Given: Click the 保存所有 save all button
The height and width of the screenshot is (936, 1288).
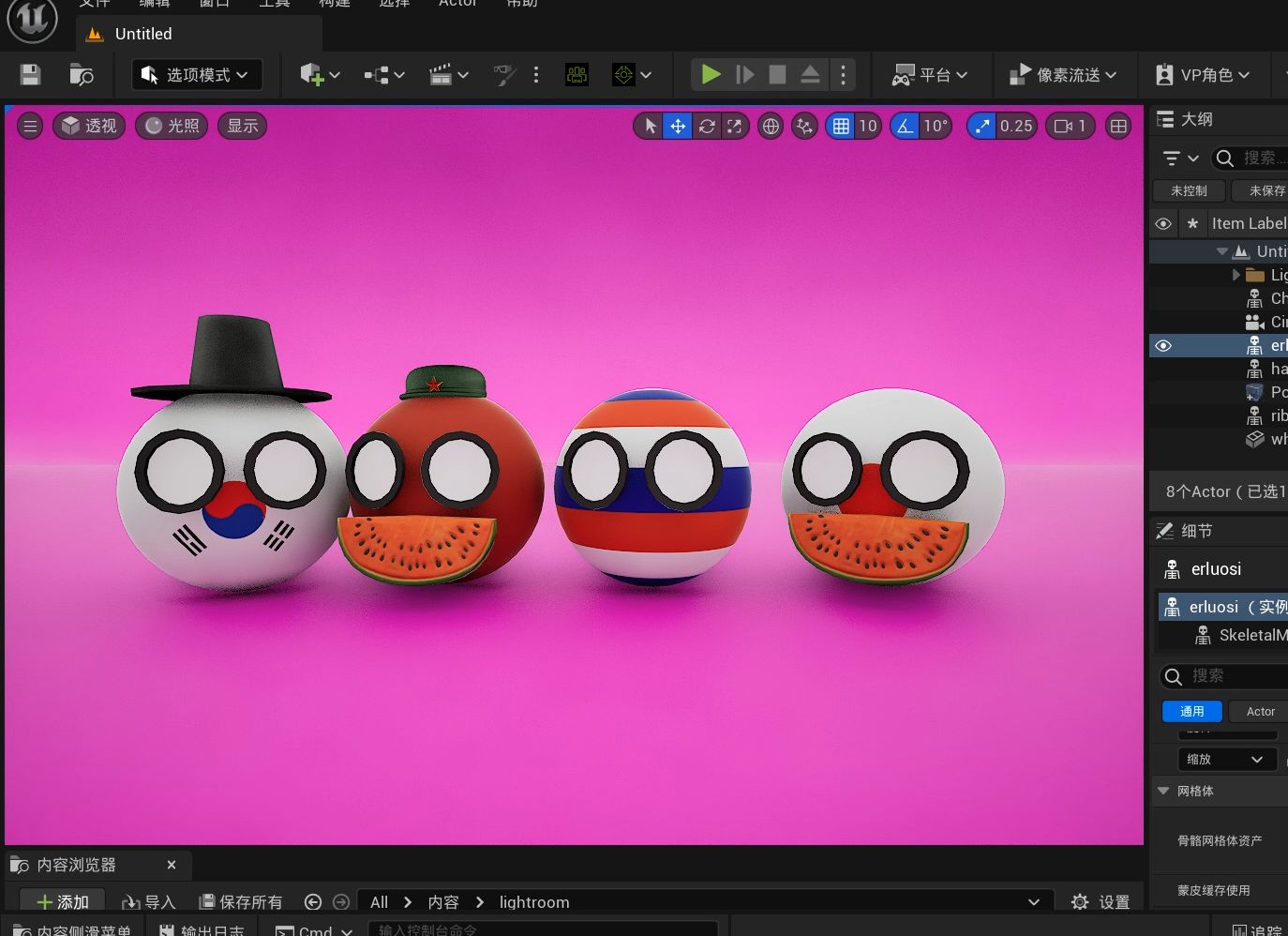Looking at the screenshot, I should click(x=241, y=902).
